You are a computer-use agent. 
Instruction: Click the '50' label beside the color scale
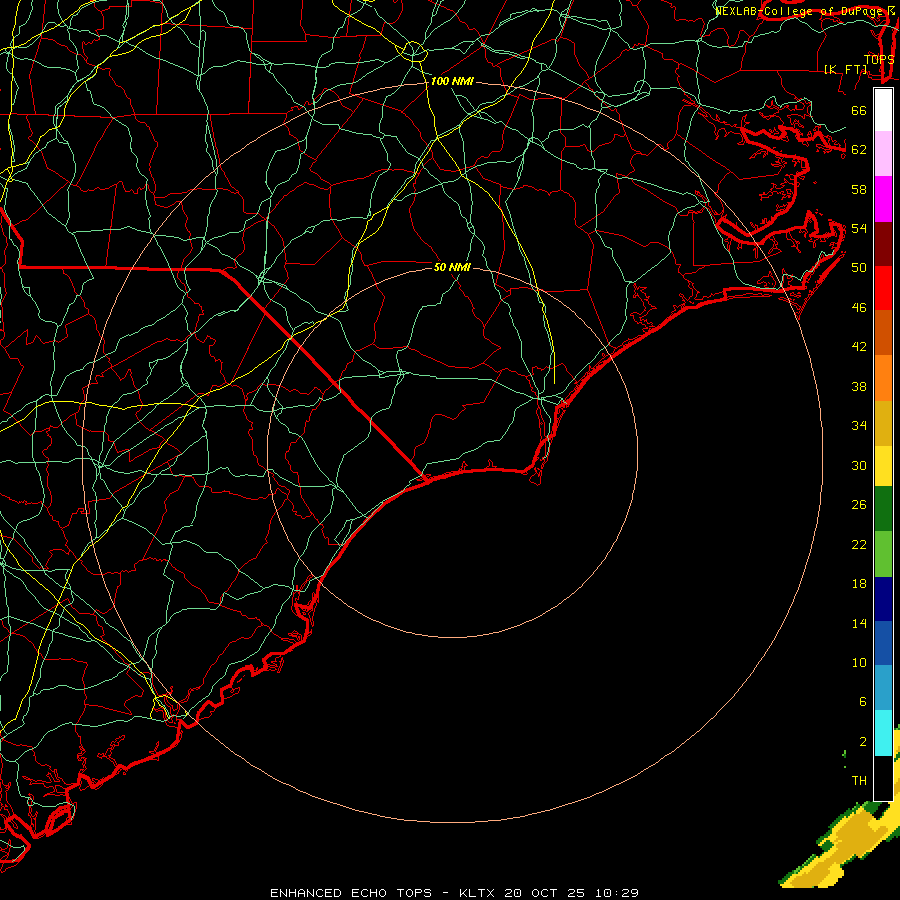click(859, 268)
